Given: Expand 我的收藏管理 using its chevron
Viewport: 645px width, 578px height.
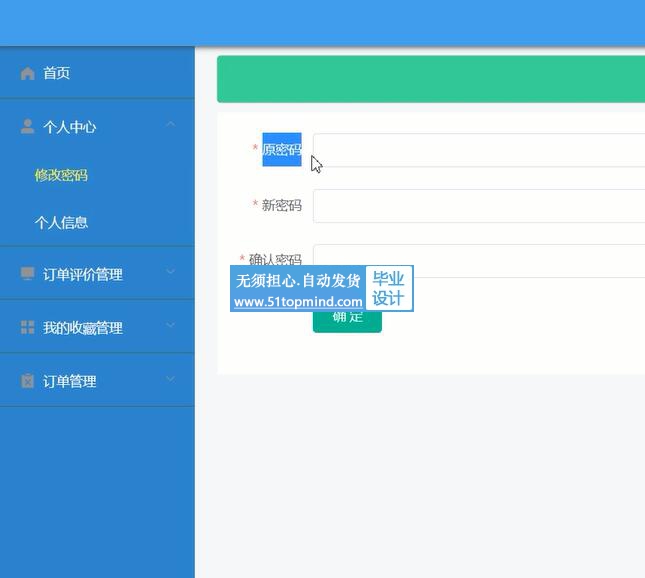Looking at the screenshot, I should tap(171, 326).
